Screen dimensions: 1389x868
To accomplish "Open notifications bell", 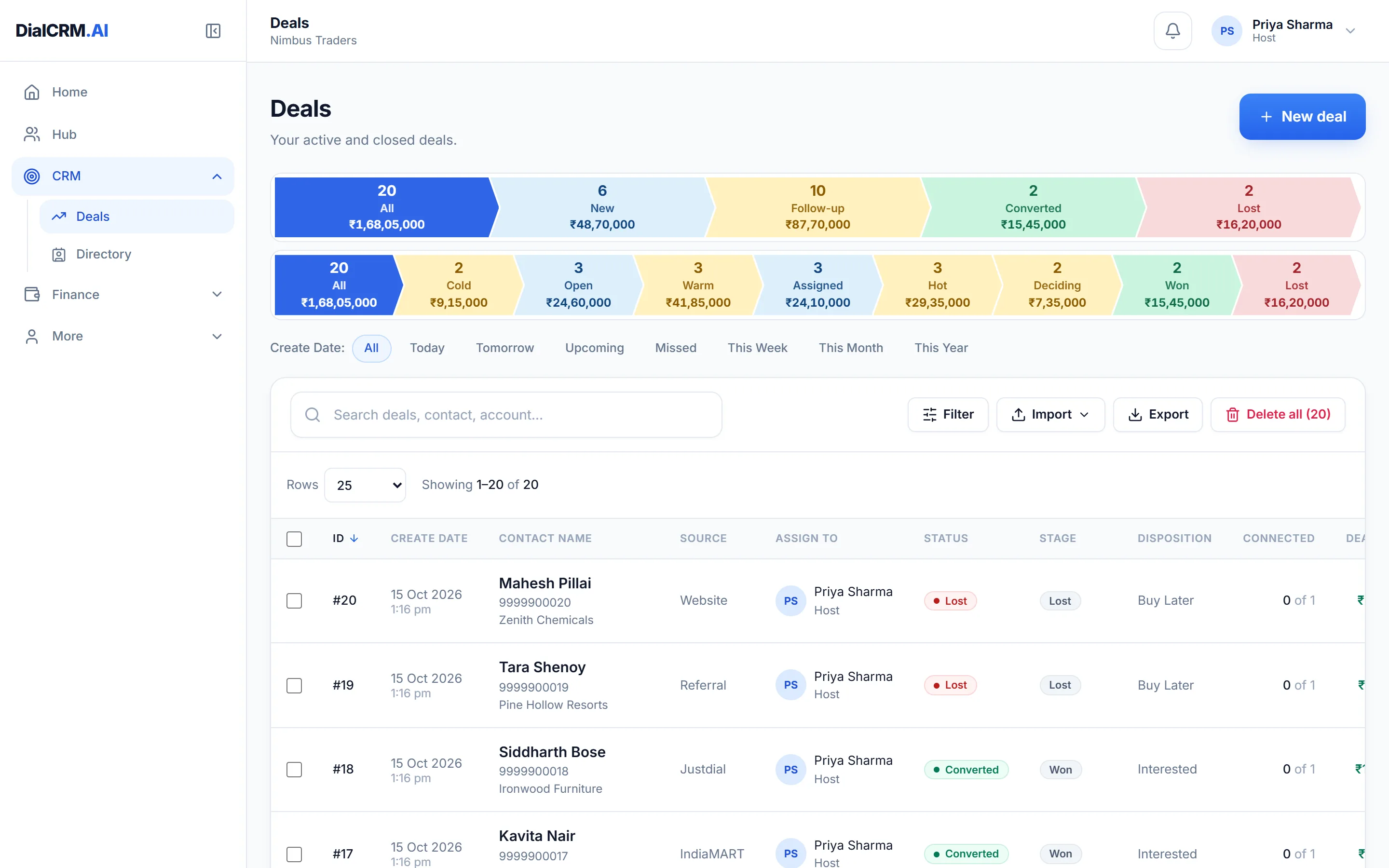I will click(1172, 30).
